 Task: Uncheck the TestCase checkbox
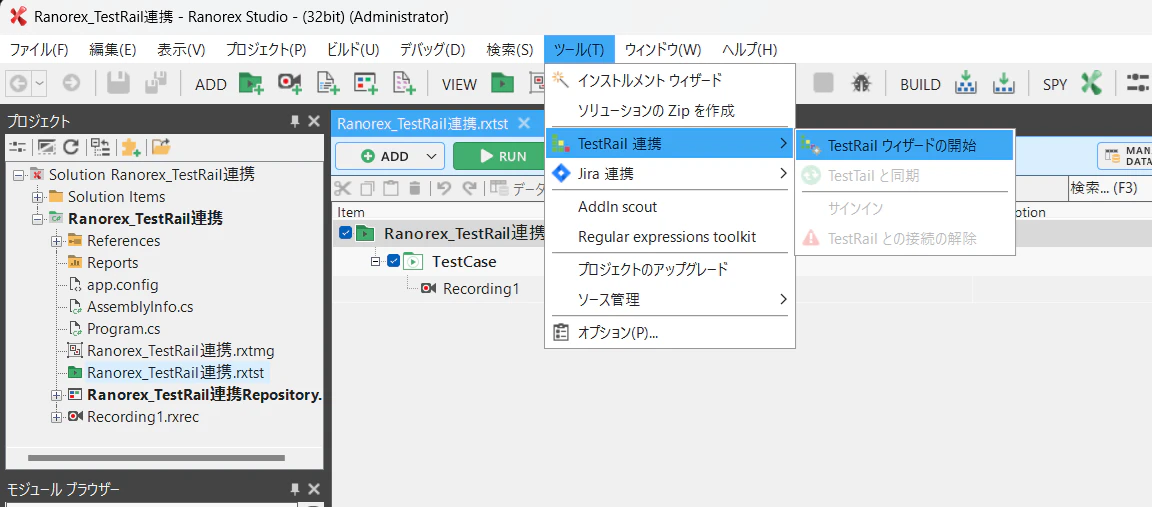pos(393,261)
